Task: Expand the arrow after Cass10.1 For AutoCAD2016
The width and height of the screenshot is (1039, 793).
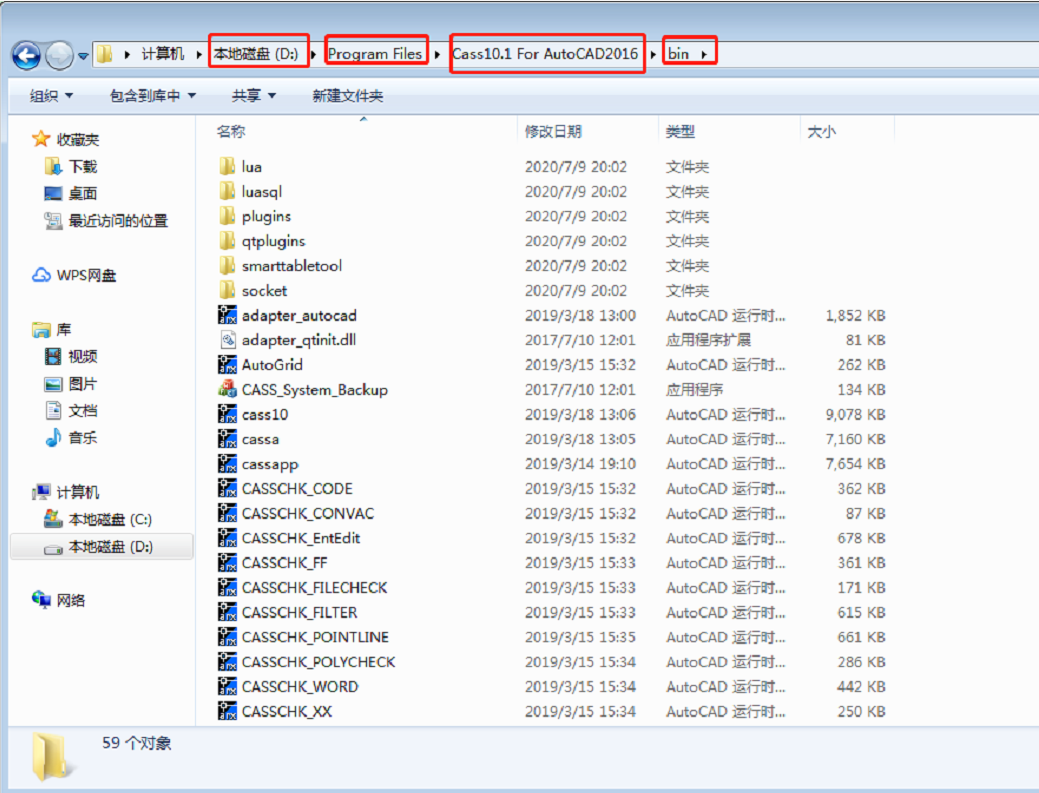Action: 653,54
